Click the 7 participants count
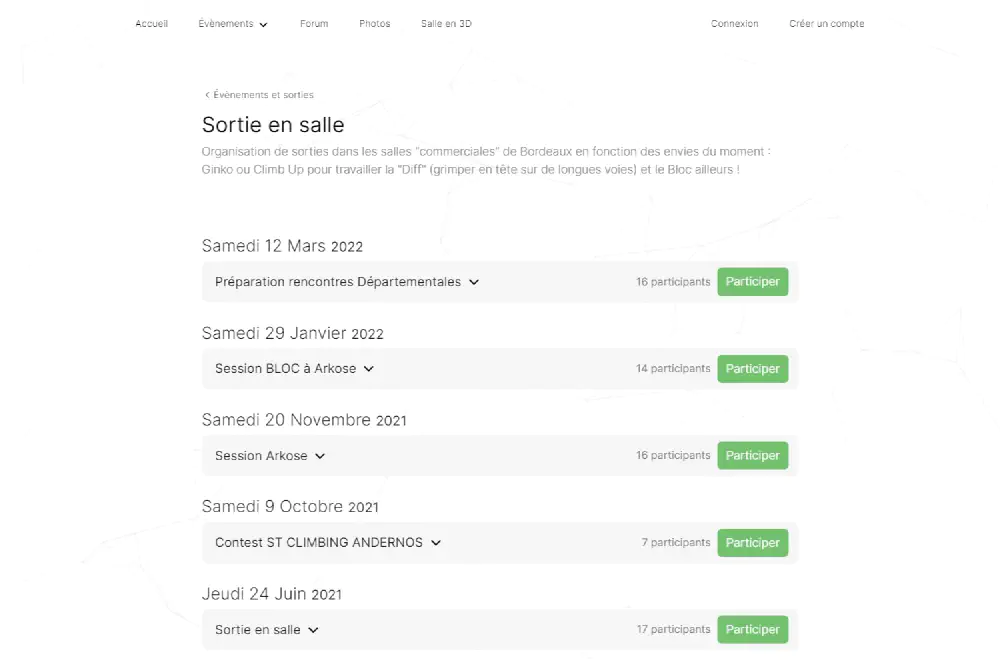 click(x=676, y=543)
